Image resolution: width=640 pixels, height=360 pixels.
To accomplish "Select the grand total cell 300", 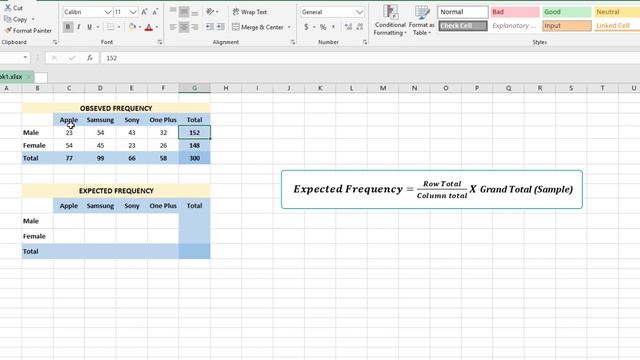I will pos(194,158).
